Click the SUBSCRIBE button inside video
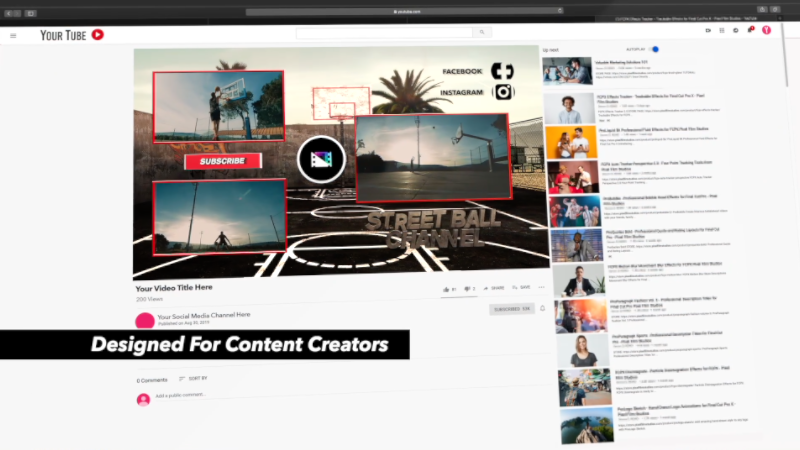 [223, 161]
